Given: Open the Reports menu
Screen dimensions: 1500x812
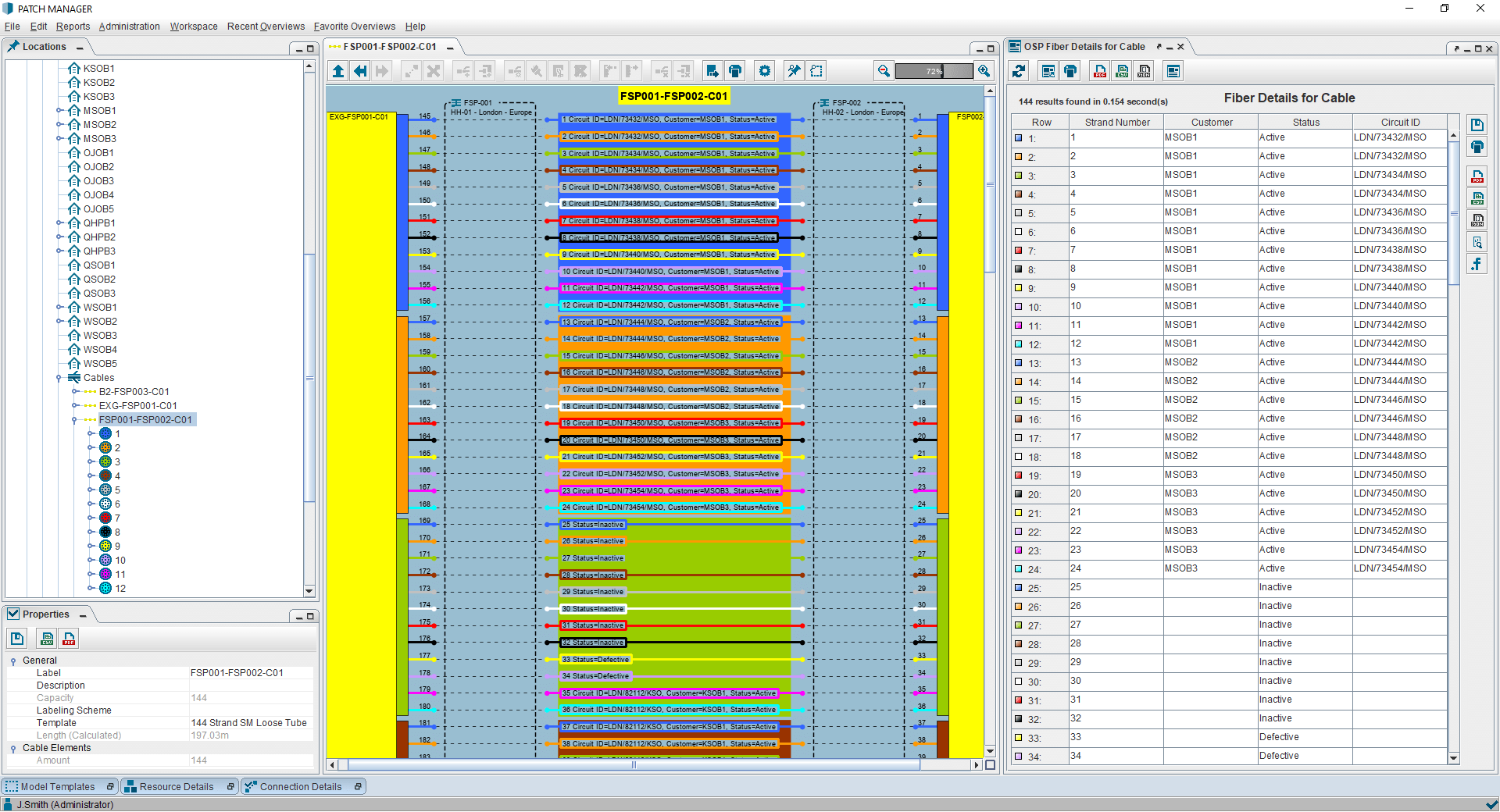Looking at the screenshot, I should click(x=73, y=27).
